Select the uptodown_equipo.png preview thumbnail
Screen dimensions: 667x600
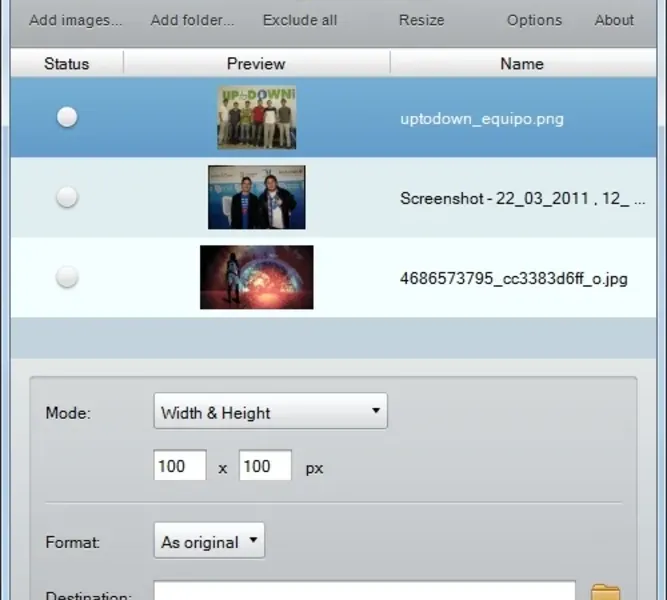coord(257,117)
